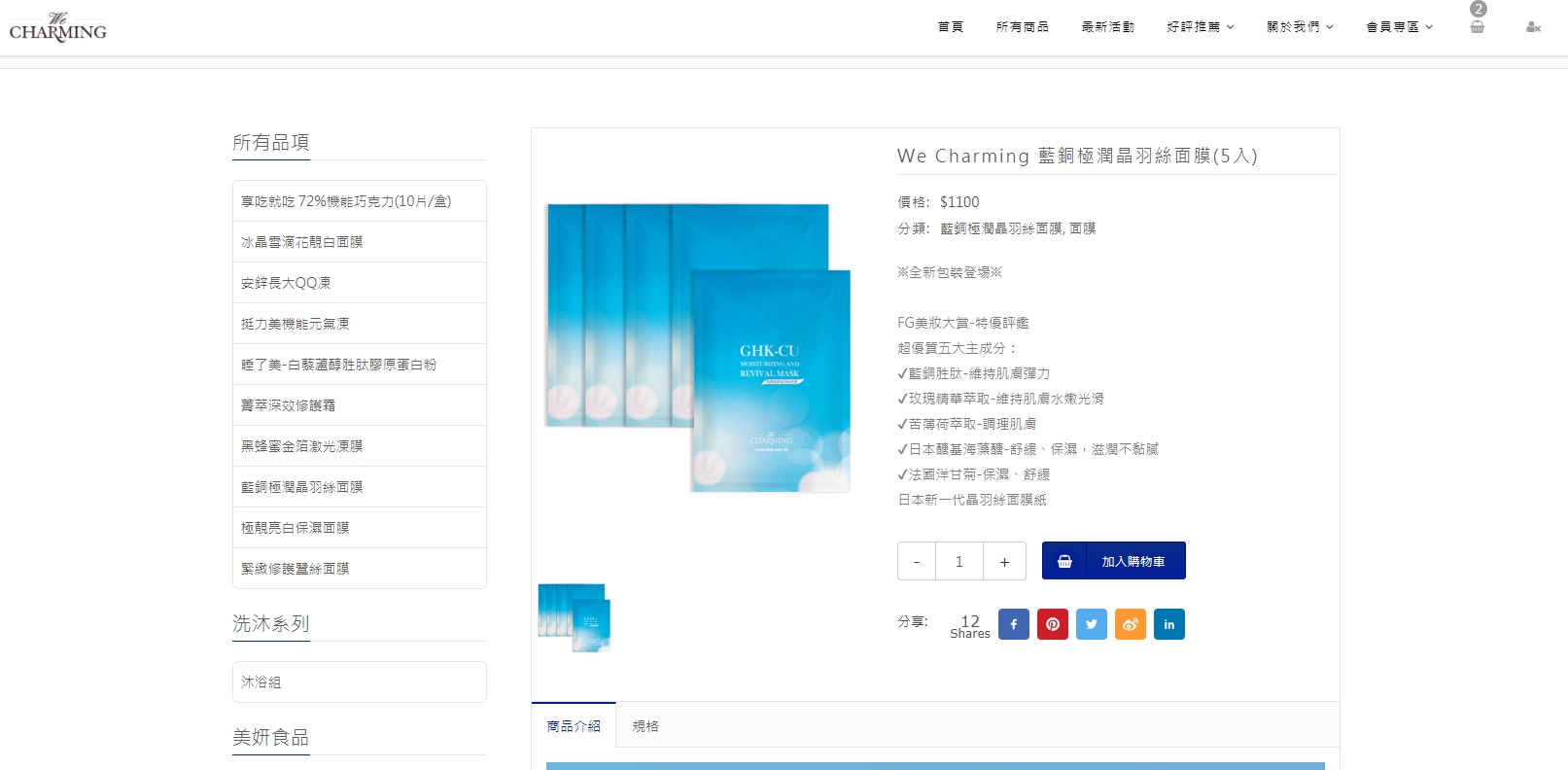Click the quantity input field

(x=959, y=561)
